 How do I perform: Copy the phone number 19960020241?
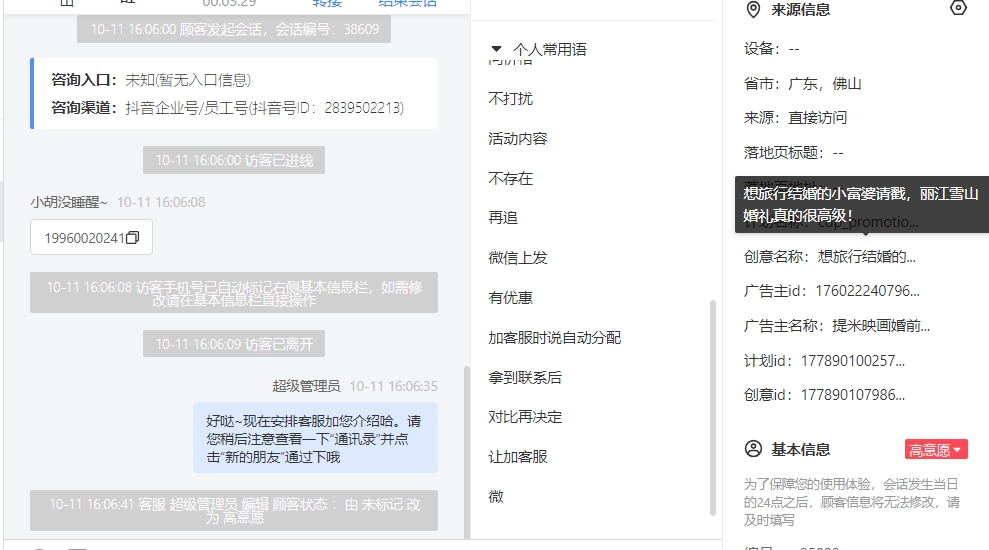[132, 238]
